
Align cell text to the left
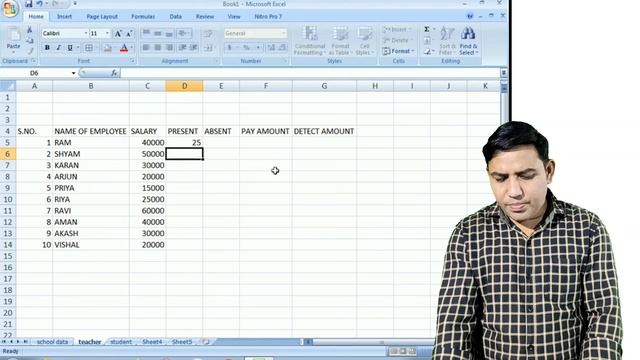pyautogui.click(x=146, y=48)
